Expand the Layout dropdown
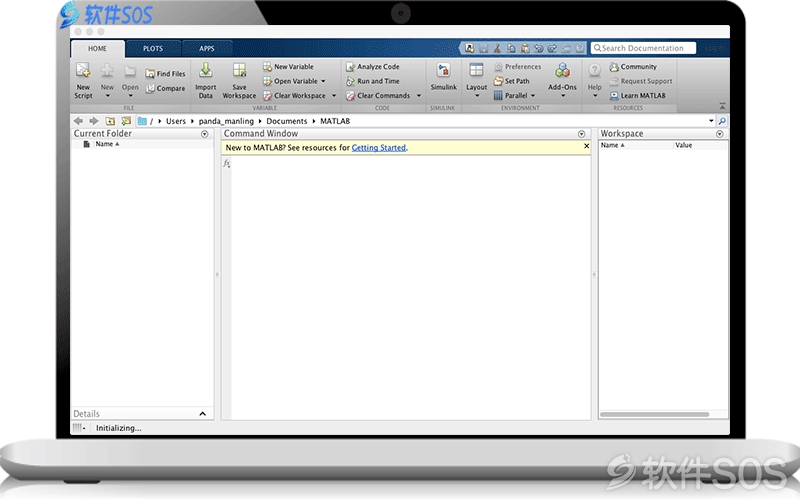Screen dimensions: 800x500 pyautogui.click(x=477, y=96)
